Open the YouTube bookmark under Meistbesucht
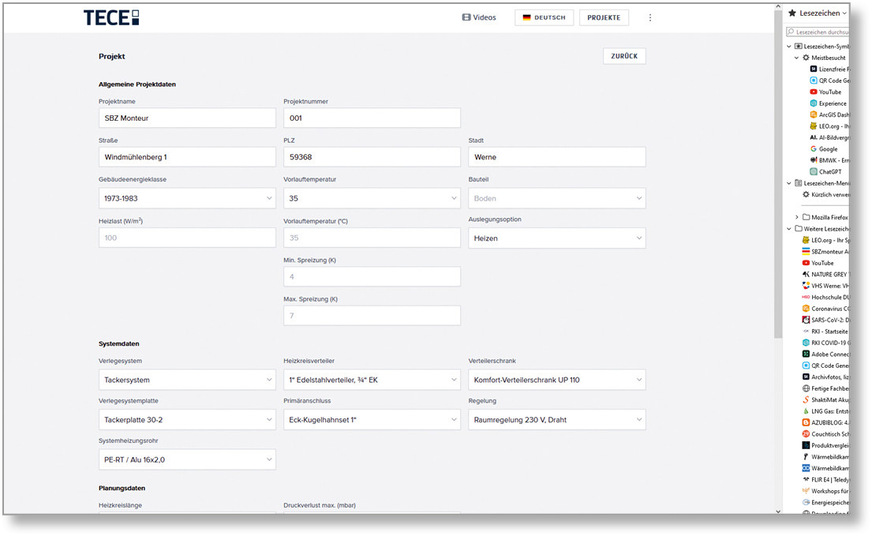This screenshot has width=872, height=536. click(x=829, y=92)
